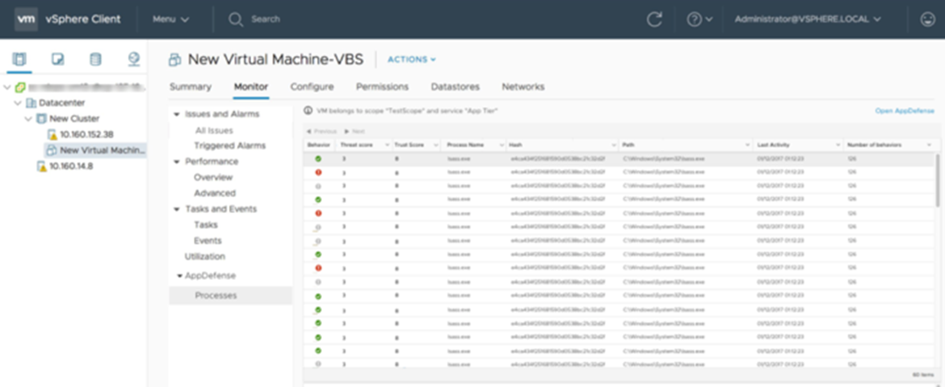Open the ACTIONS dropdown for the VM
The height and width of the screenshot is (387, 945).
[411, 59]
